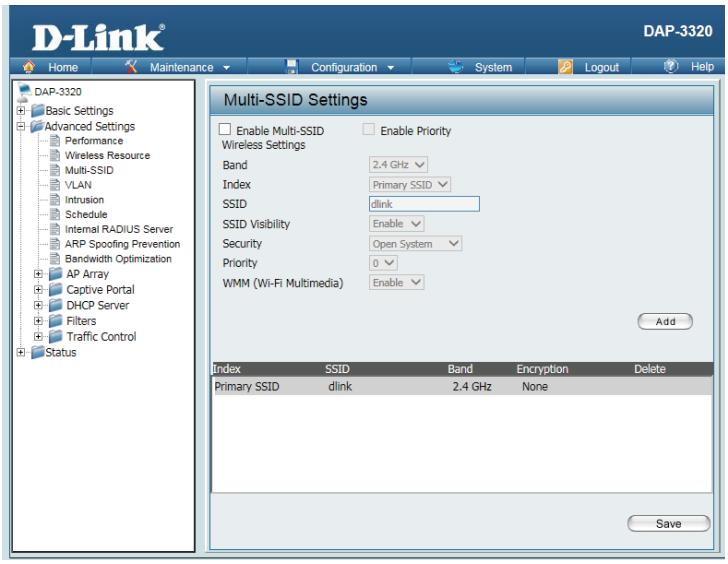
Task: Open the Maintenance menu
Action: [182, 67]
